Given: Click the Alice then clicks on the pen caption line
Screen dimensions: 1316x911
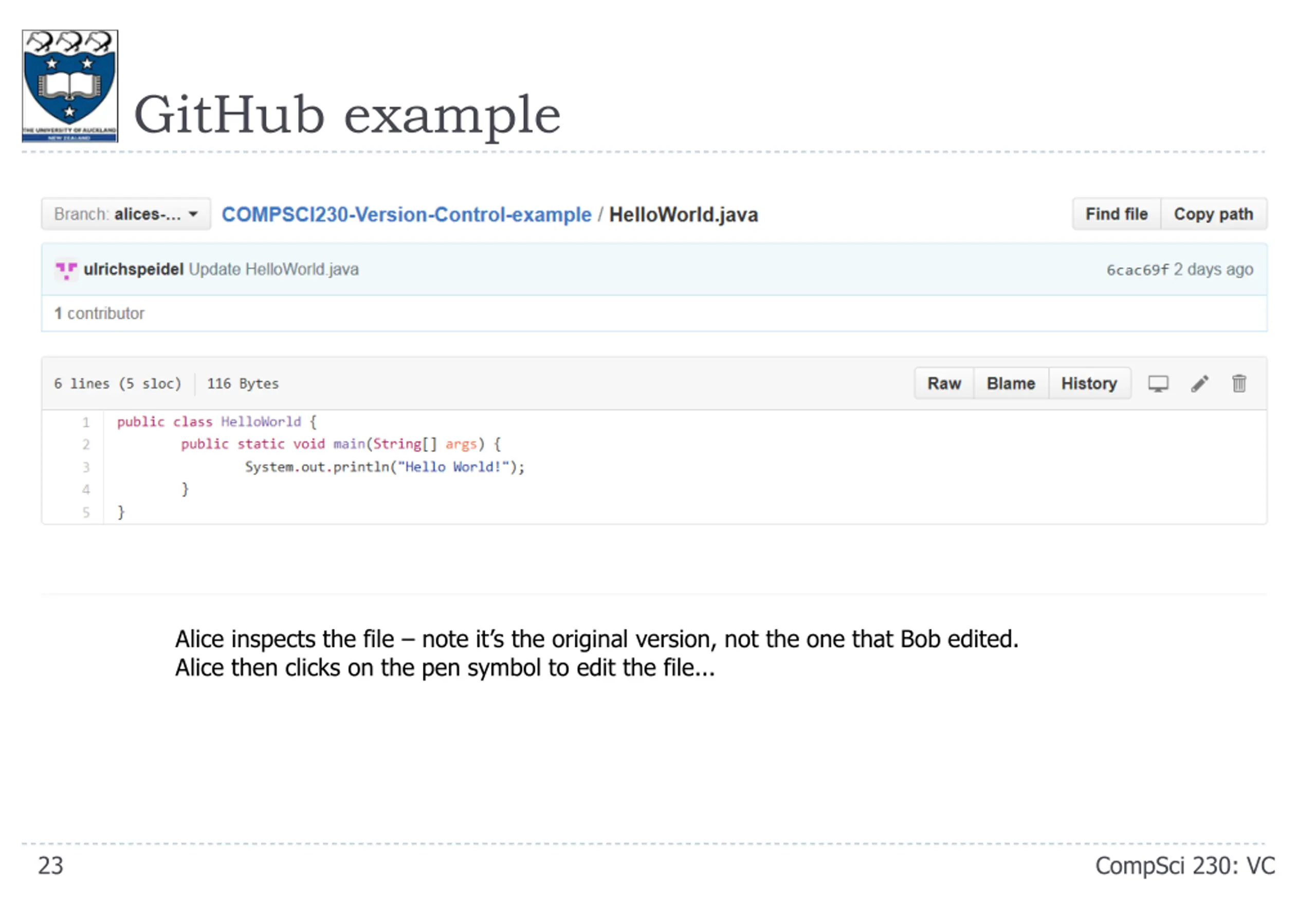Looking at the screenshot, I should pyautogui.click(x=445, y=668).
